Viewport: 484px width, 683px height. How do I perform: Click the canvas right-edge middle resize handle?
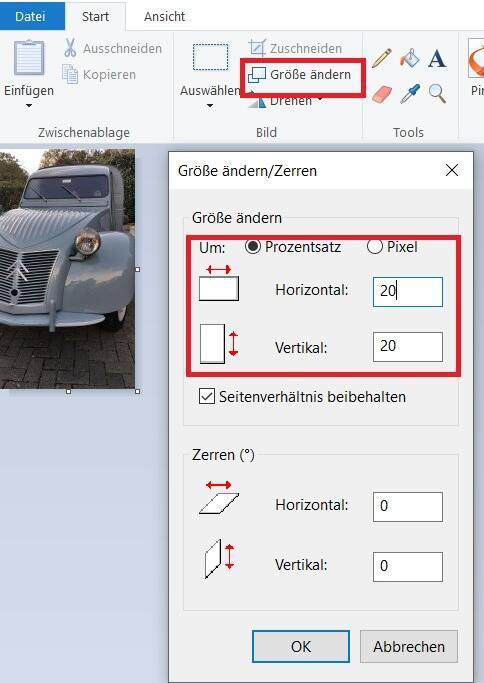pyautogui.click(x=138, y=270)
